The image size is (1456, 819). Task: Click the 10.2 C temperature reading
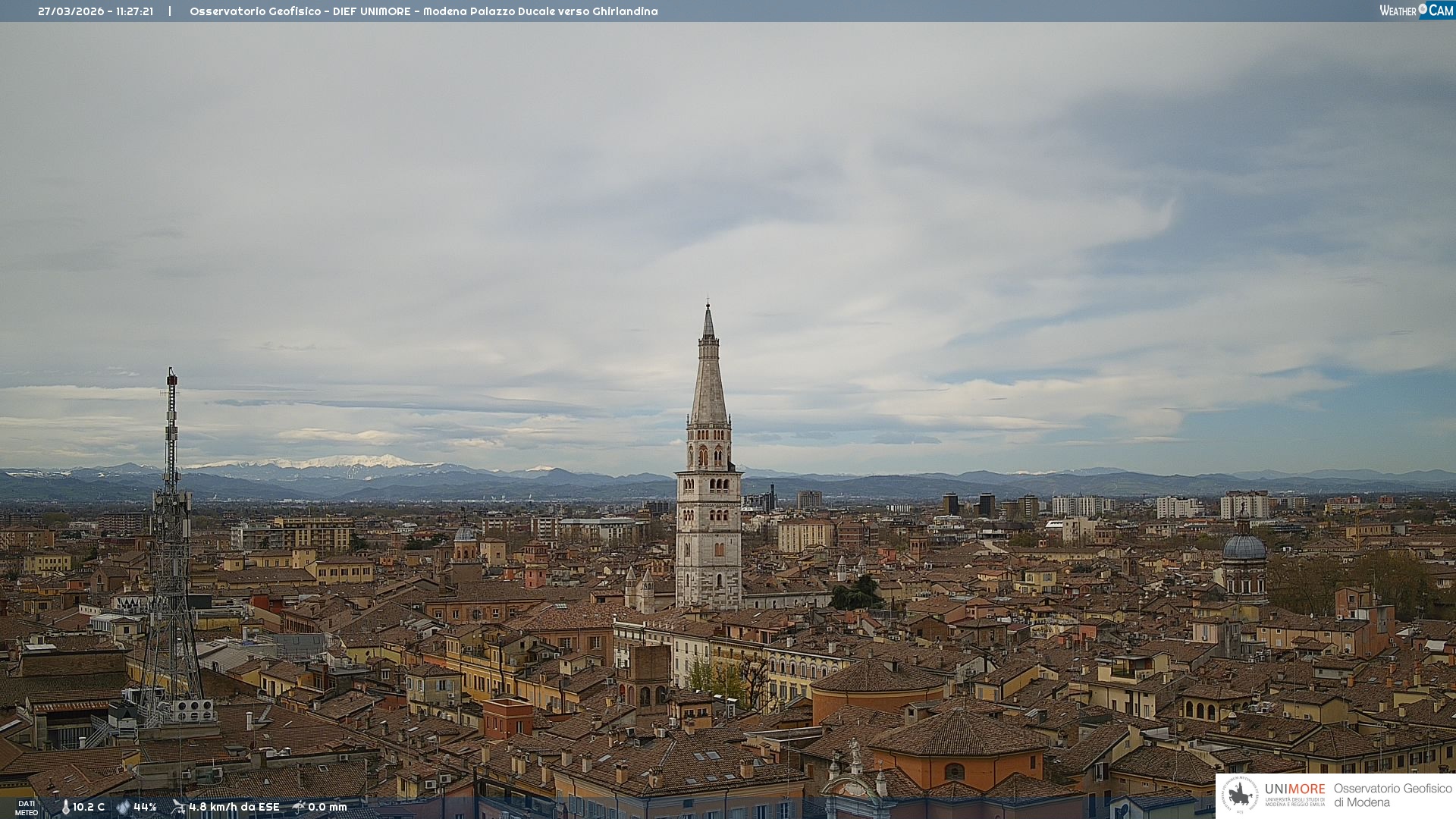pyautogui.click(x=89, y=807)
